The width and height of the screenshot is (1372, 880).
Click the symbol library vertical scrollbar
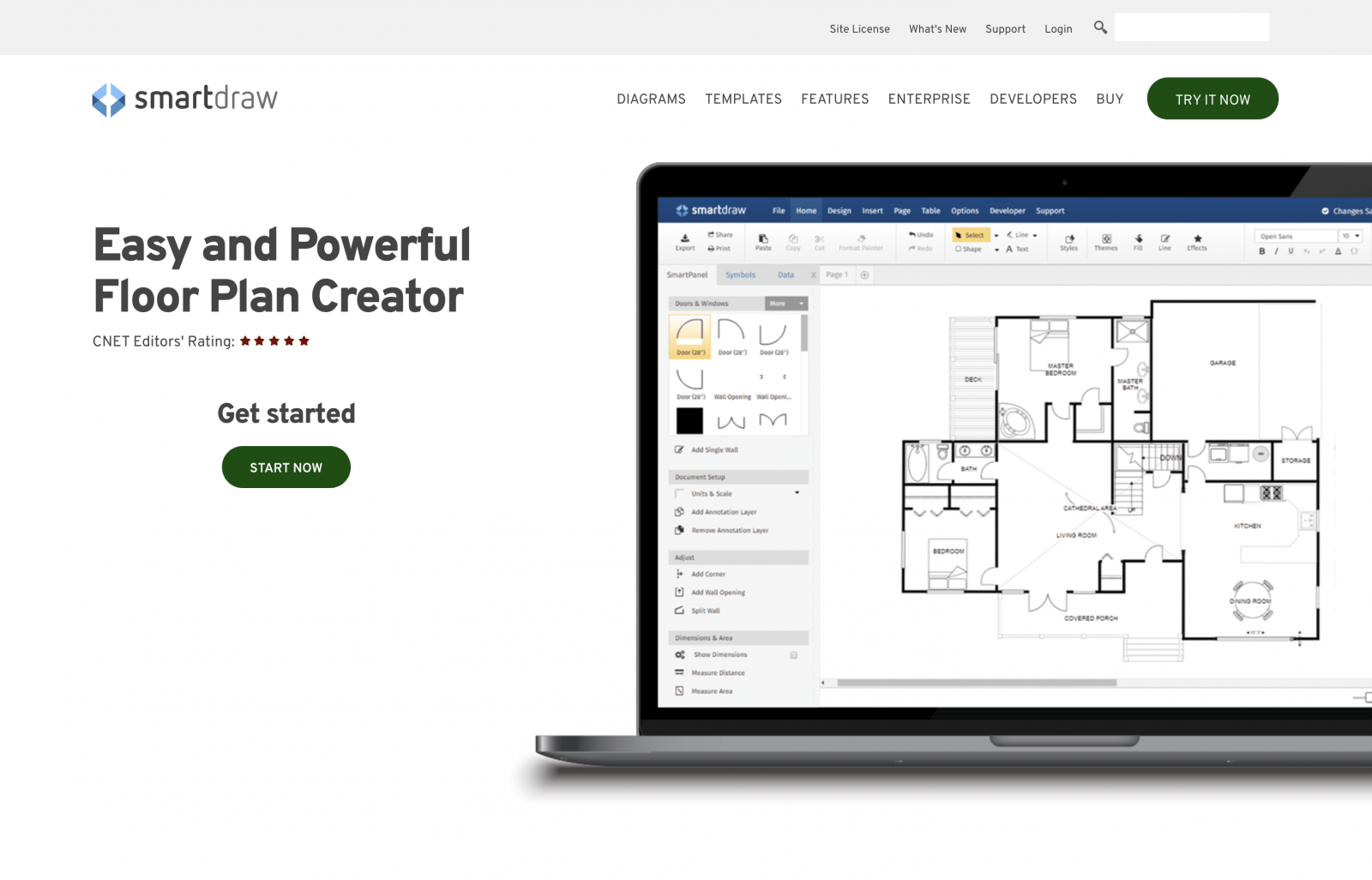pyautogui.click(x=804, y=333)
